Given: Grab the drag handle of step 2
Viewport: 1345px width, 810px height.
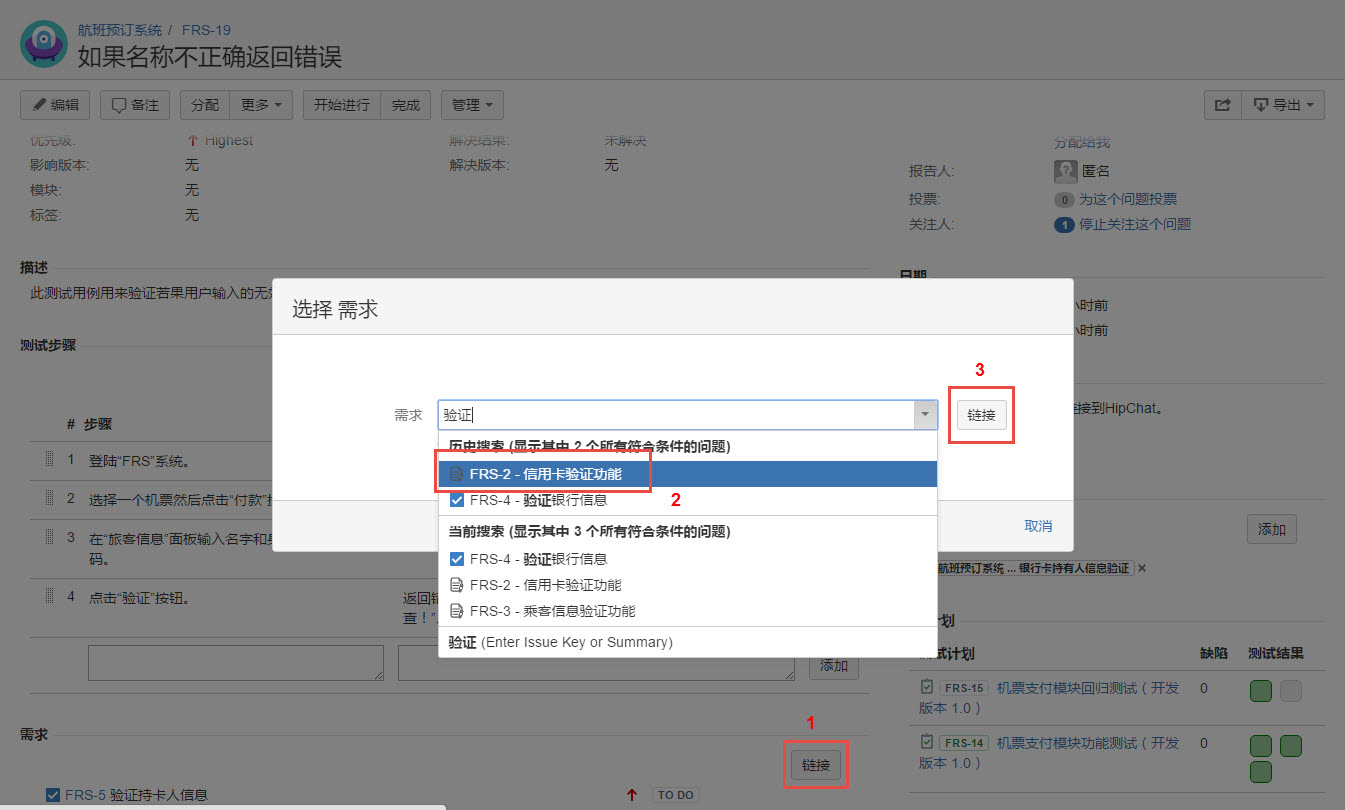Looking at the screenshot, I should 47,498.
